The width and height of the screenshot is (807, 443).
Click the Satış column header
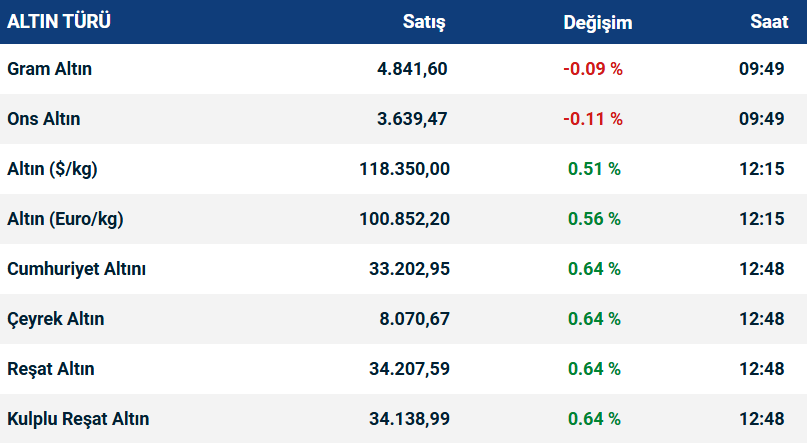424,21
